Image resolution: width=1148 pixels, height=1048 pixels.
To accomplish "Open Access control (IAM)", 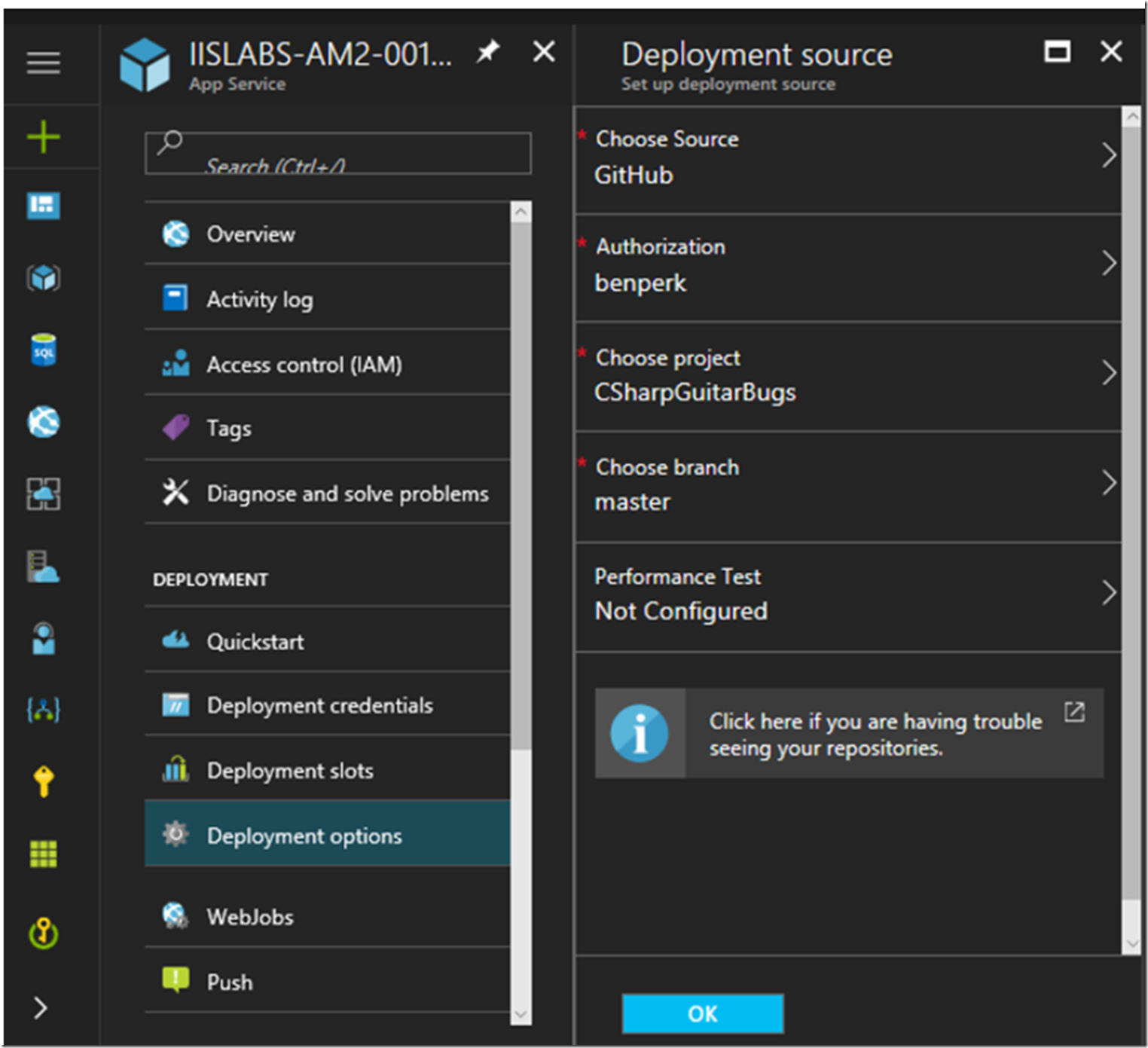I will pos(327,365).
